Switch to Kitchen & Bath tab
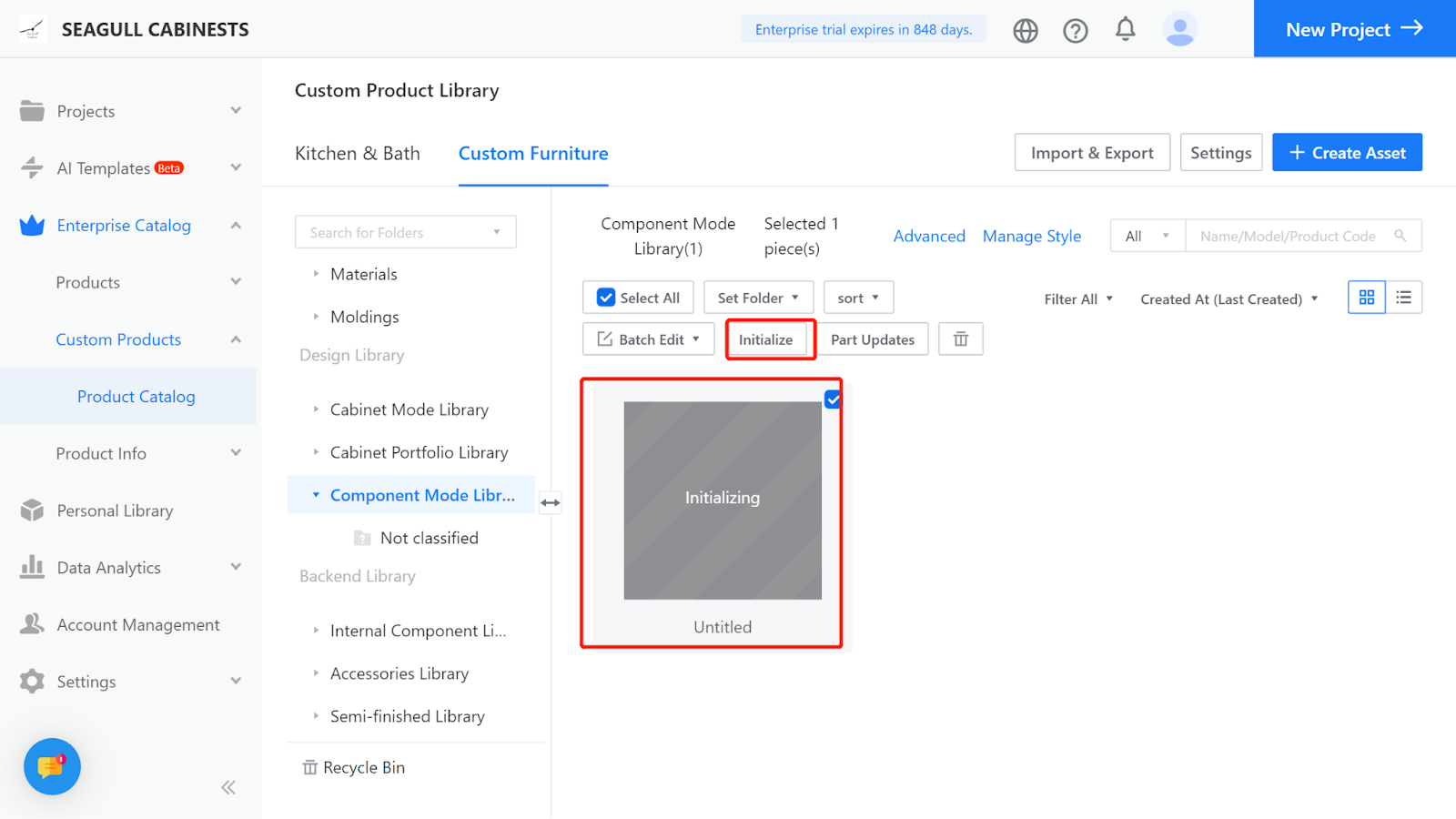Viewport: 1456px width, 819px height. click(x=358, y=154)
